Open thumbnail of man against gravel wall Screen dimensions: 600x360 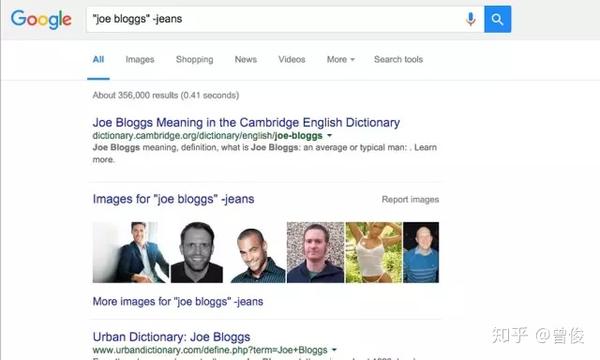click(315, 252)
